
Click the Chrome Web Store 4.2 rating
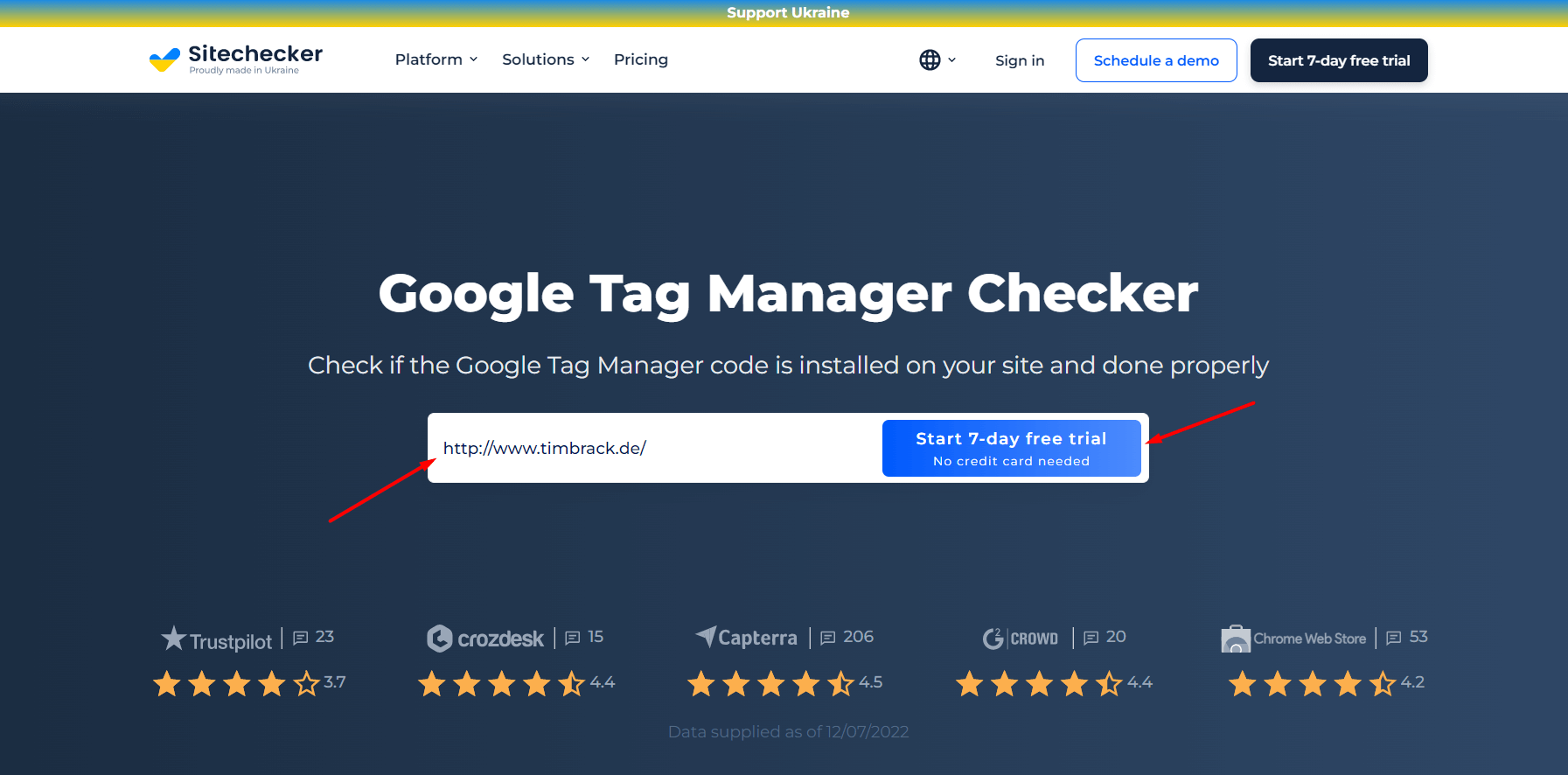[1327, 683]
